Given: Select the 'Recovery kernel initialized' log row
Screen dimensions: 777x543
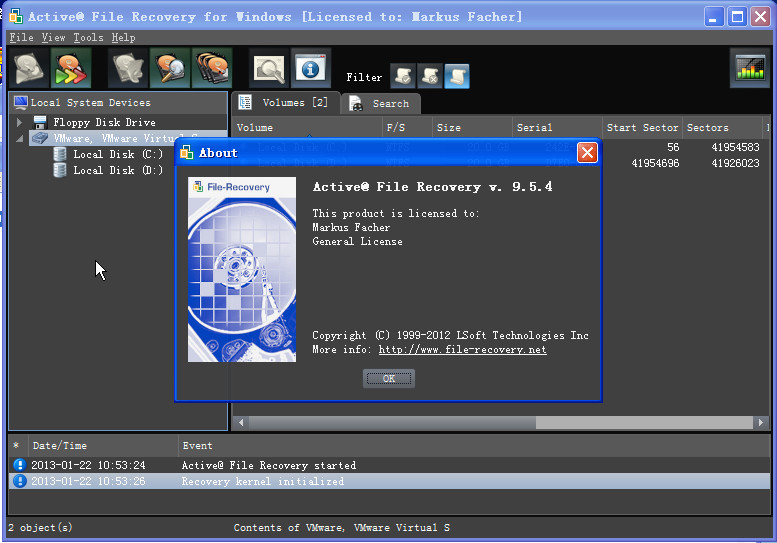Looking at the screenshot, I should [389, 481].
